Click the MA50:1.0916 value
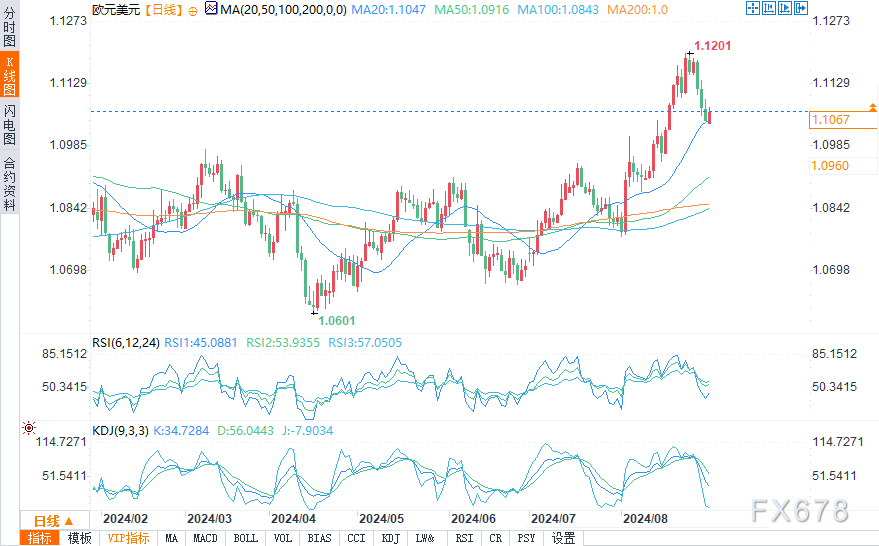The image size is (879, 546). (x=472, y=10)
